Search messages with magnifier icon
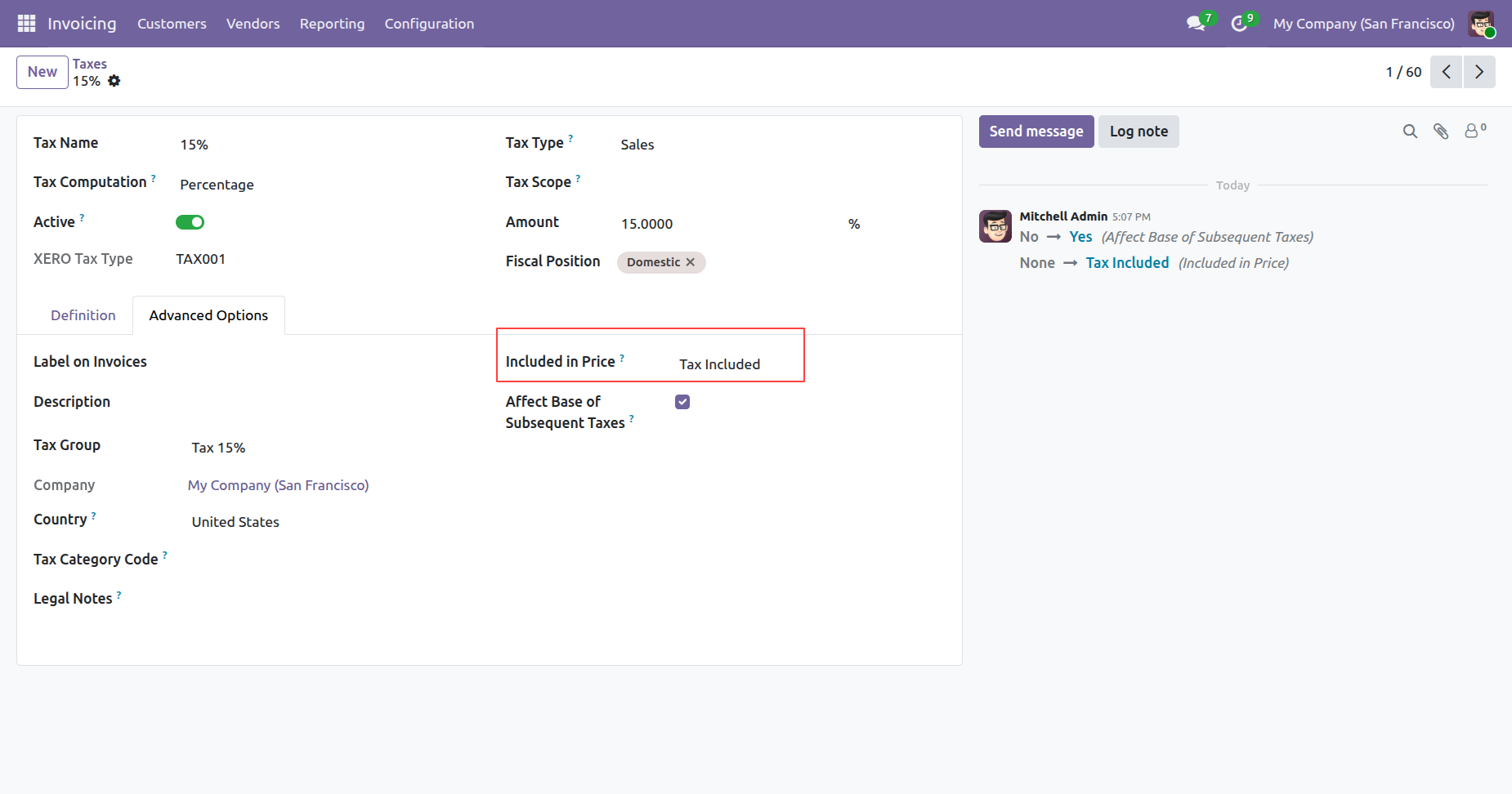This screenshot has height=794, width=1512. pyautogui.click(x=1410, y=132)
